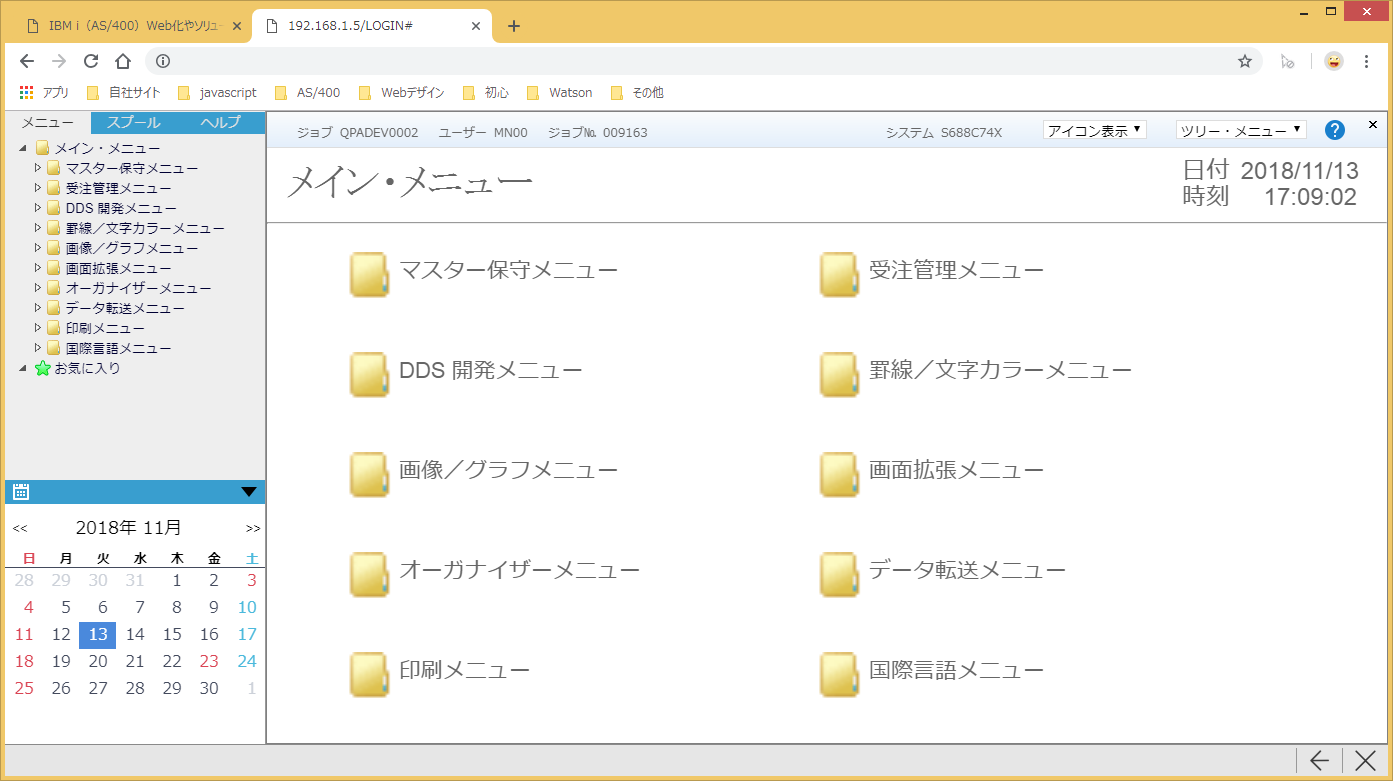Open the 国際言語メニュー link in main panel

coord(956,670)
